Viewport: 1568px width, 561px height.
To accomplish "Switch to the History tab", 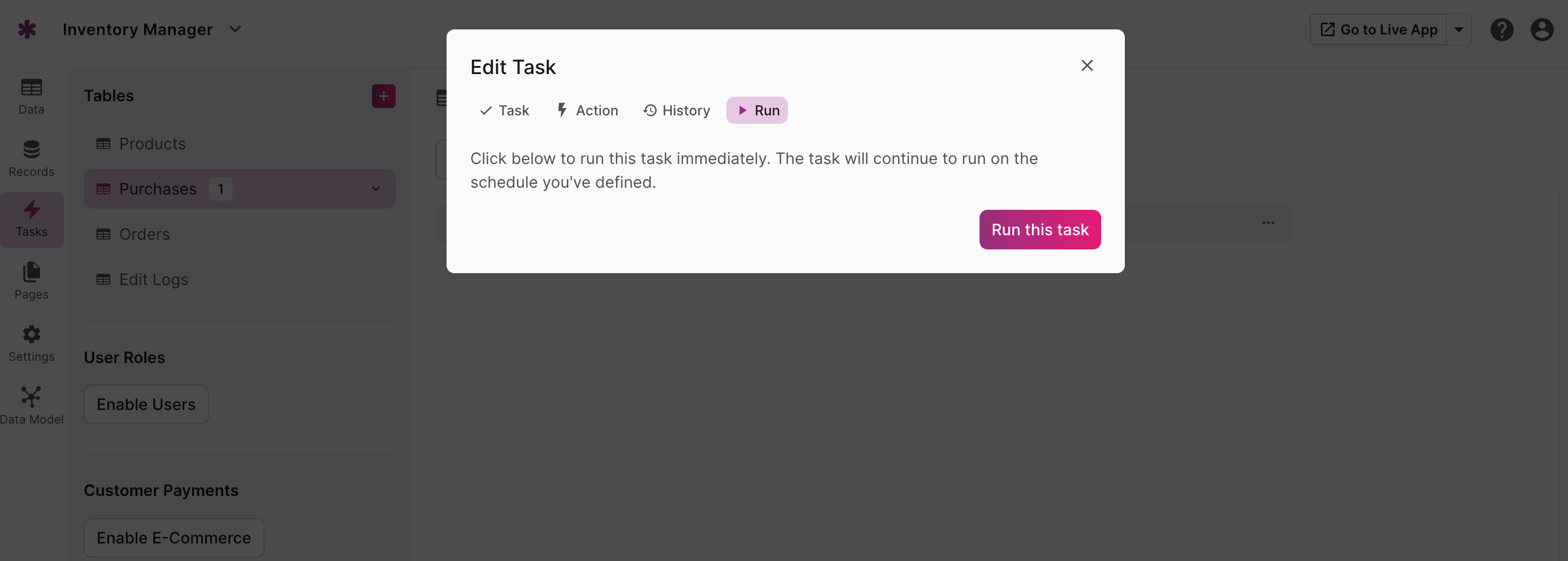I will [677, 110].
